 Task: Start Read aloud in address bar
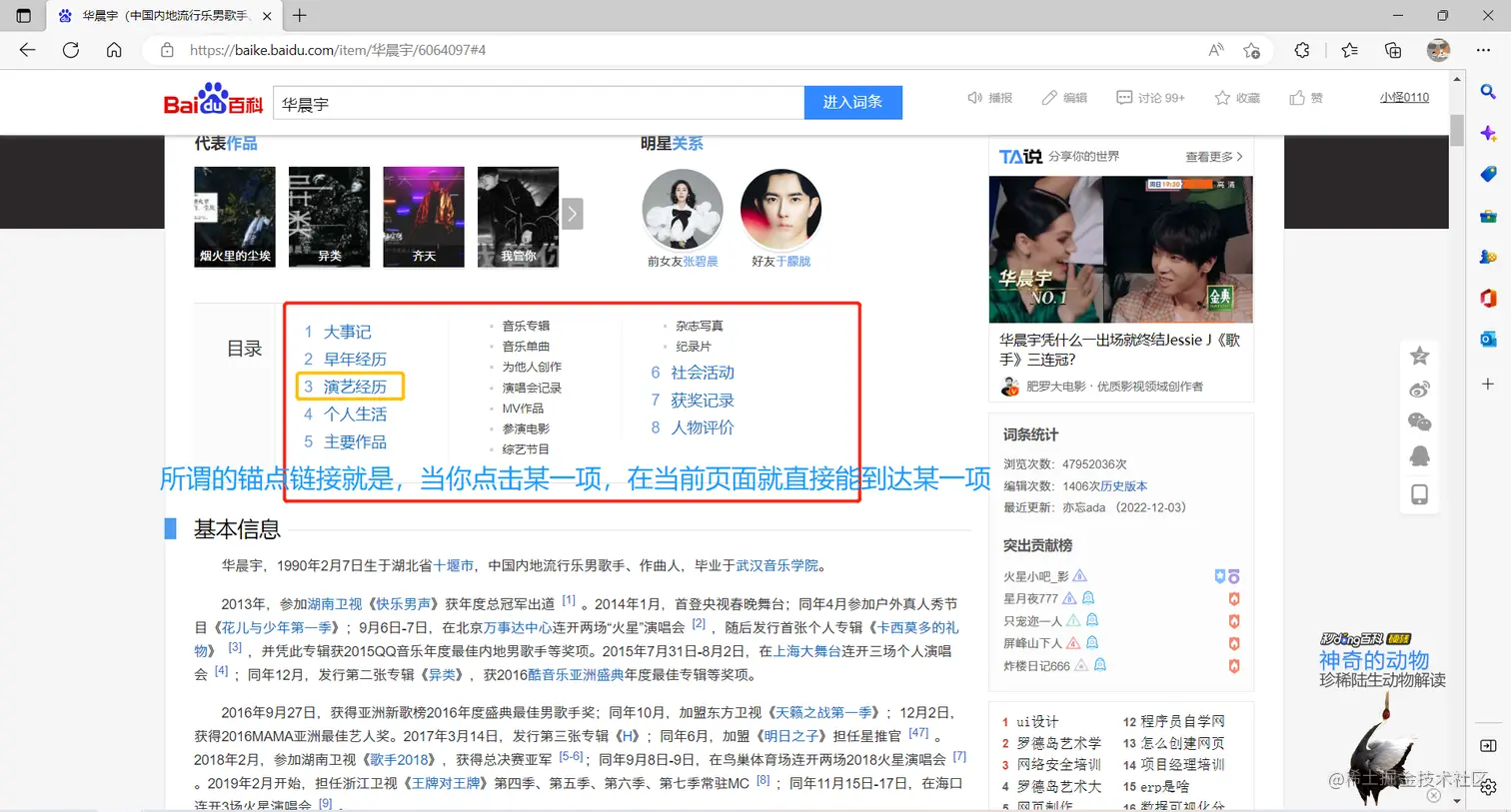pos(1216,50)
